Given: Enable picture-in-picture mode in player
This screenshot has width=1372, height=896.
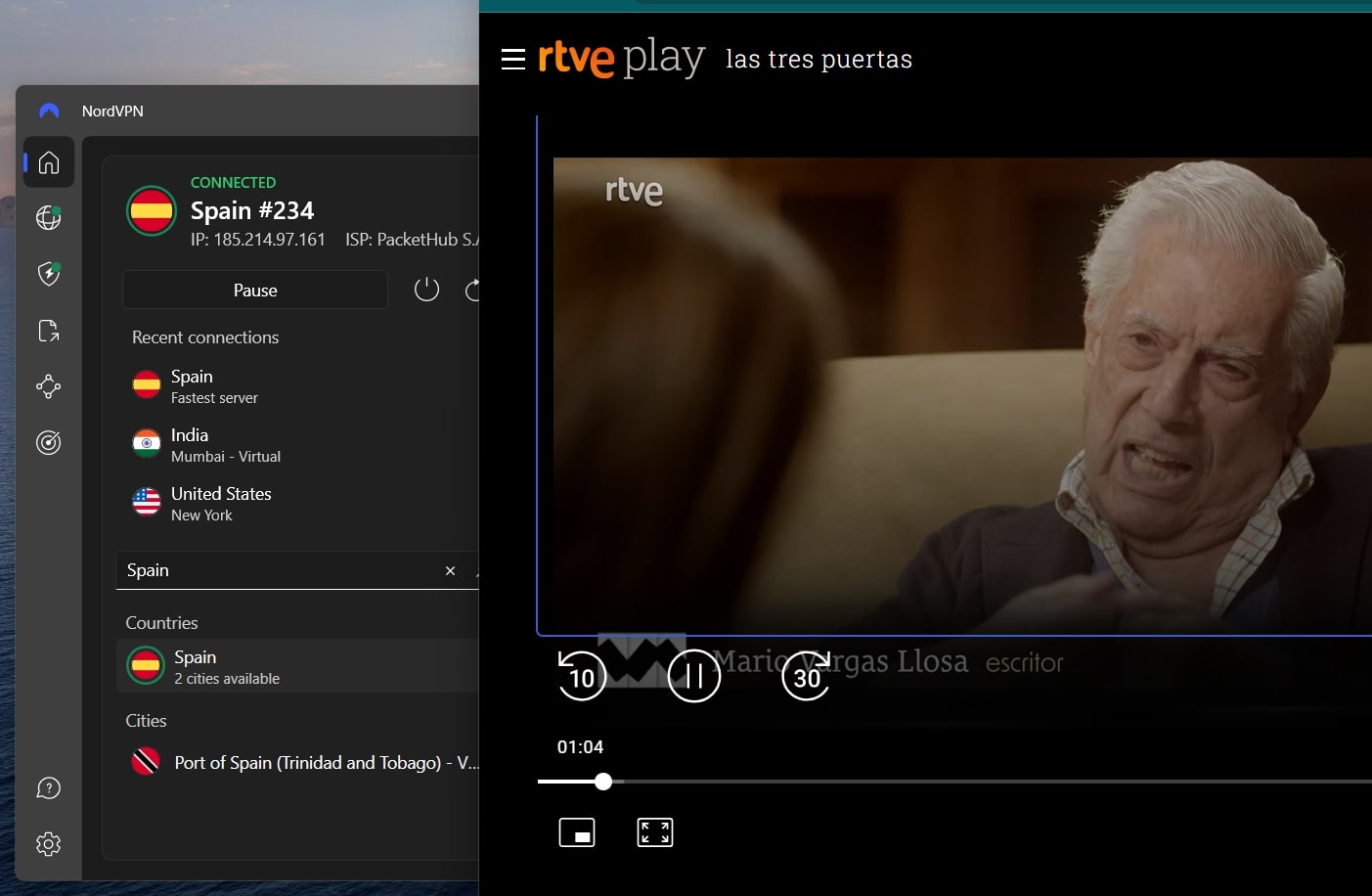Looking at the screenshot, I should [577, 832].
